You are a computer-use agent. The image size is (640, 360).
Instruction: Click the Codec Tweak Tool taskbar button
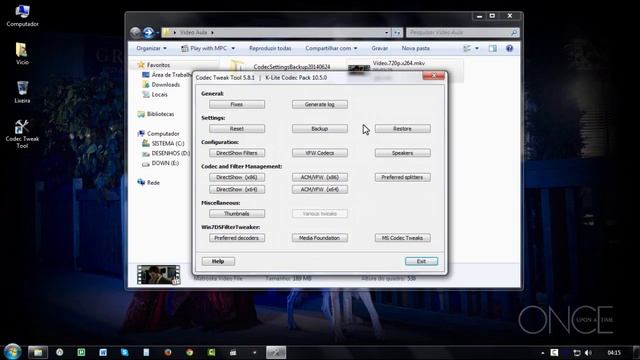coord(276,352)
